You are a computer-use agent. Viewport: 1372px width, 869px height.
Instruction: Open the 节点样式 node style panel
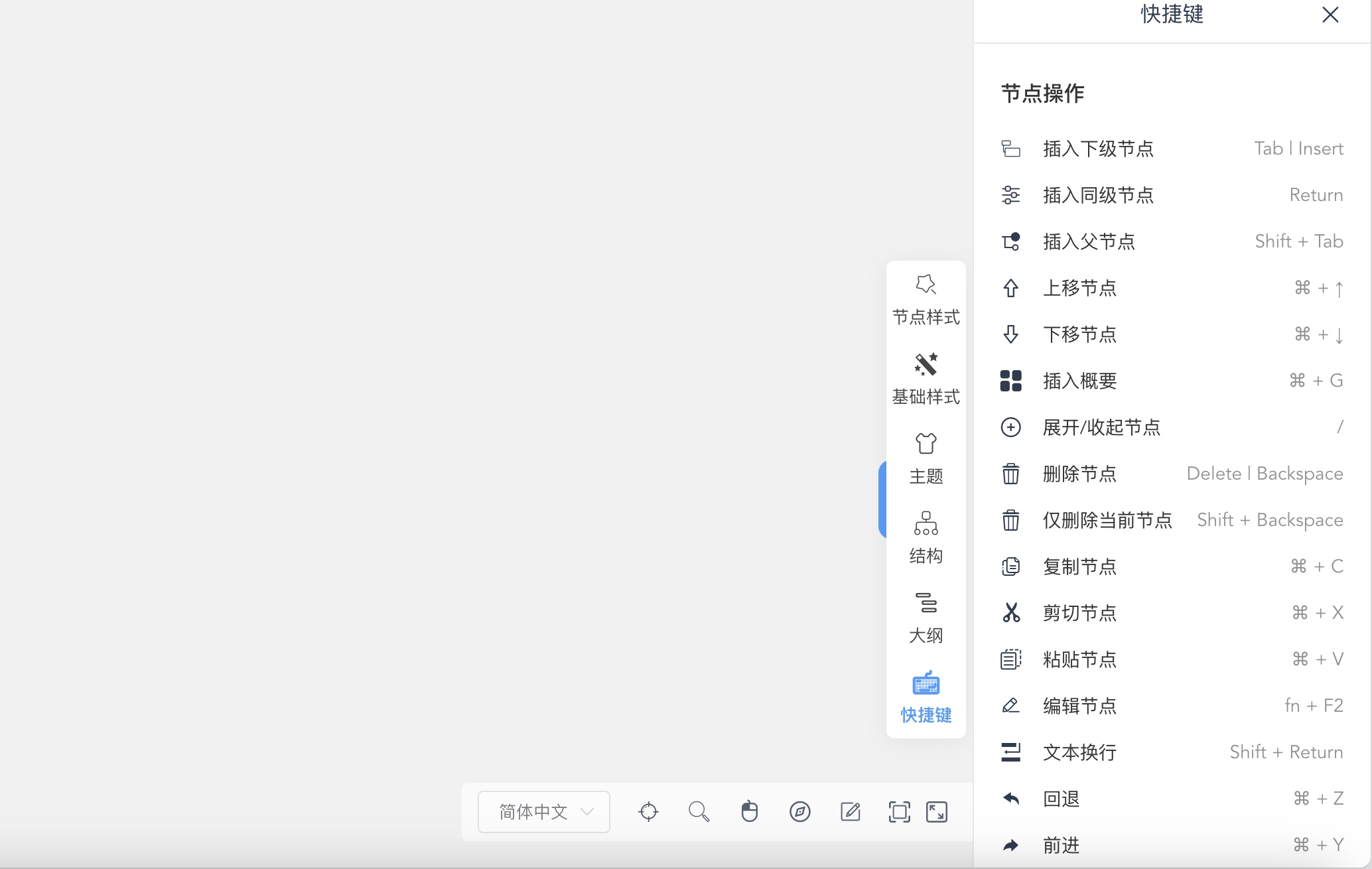click(x=926, y=301)
